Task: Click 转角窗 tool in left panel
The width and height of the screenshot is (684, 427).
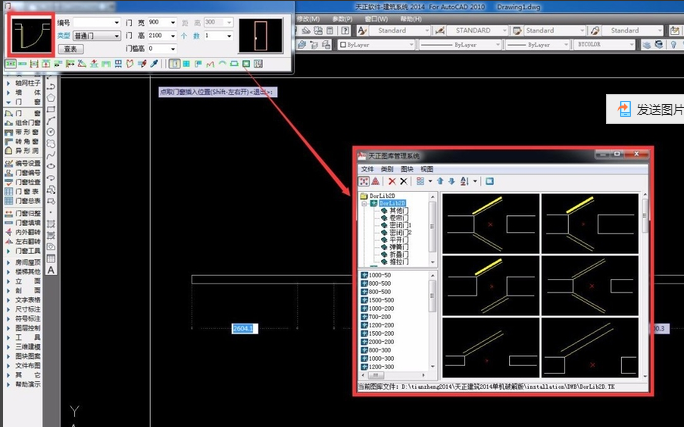Action: tap(22, 141)
